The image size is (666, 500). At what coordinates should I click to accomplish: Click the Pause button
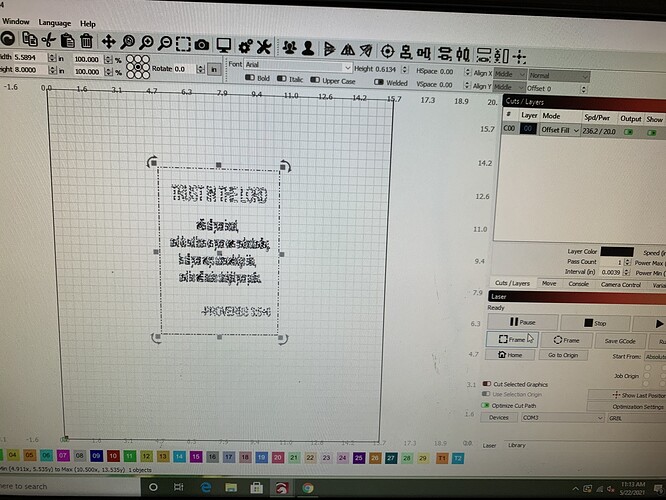tap(522, 322)
